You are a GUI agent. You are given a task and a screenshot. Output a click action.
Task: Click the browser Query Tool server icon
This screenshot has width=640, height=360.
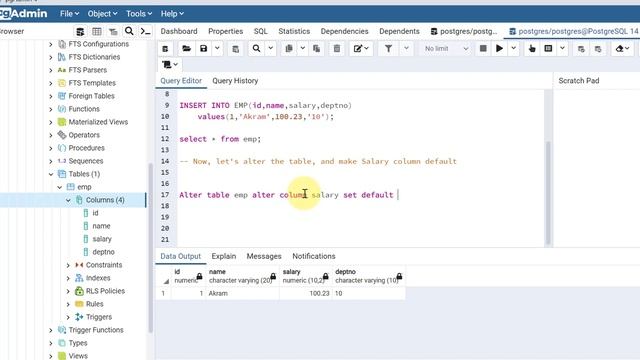pyautogui.click(x=80, y=31)
